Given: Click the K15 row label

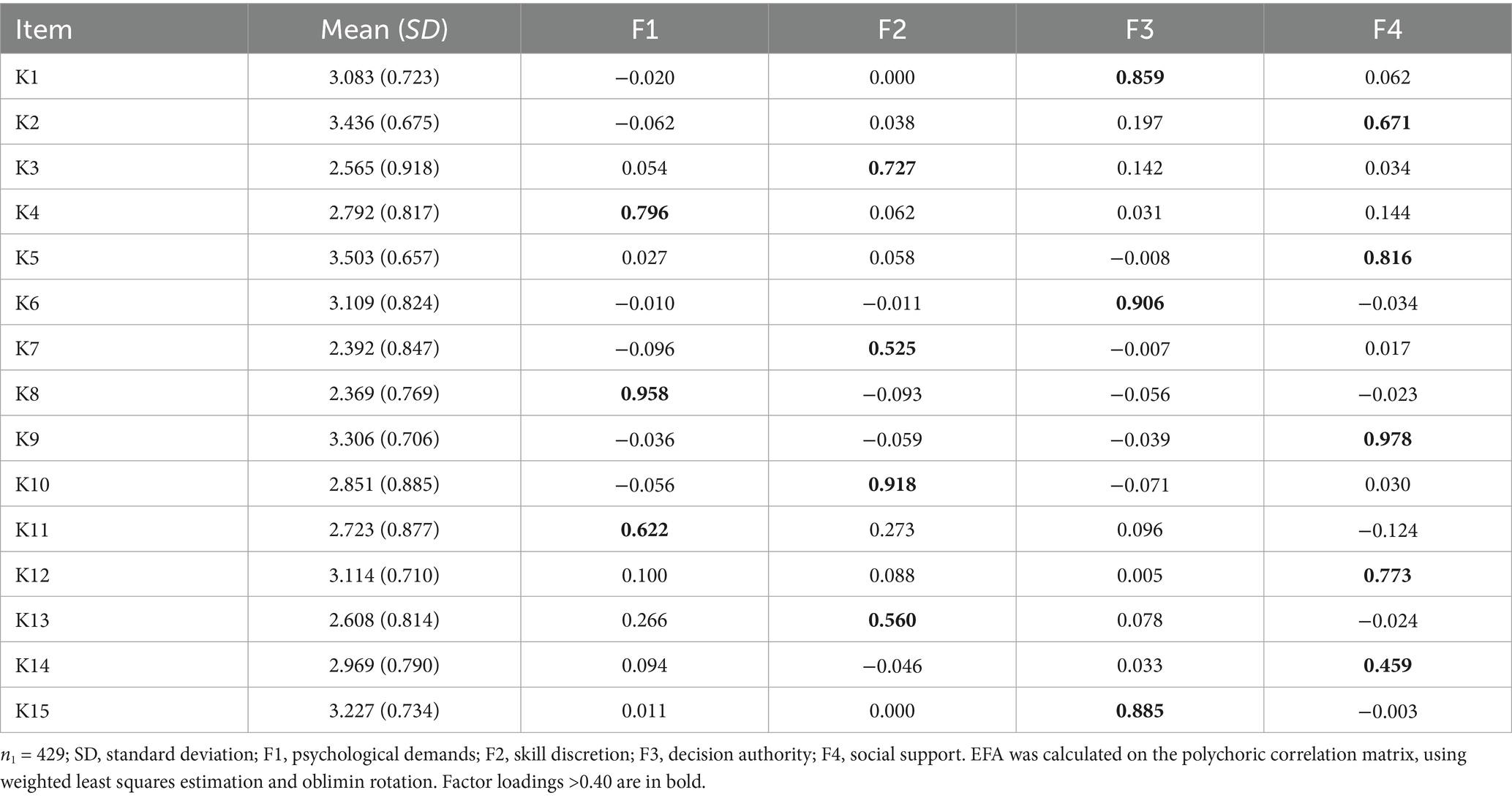Looking at the screenshot, I should (x=32, y=711).
